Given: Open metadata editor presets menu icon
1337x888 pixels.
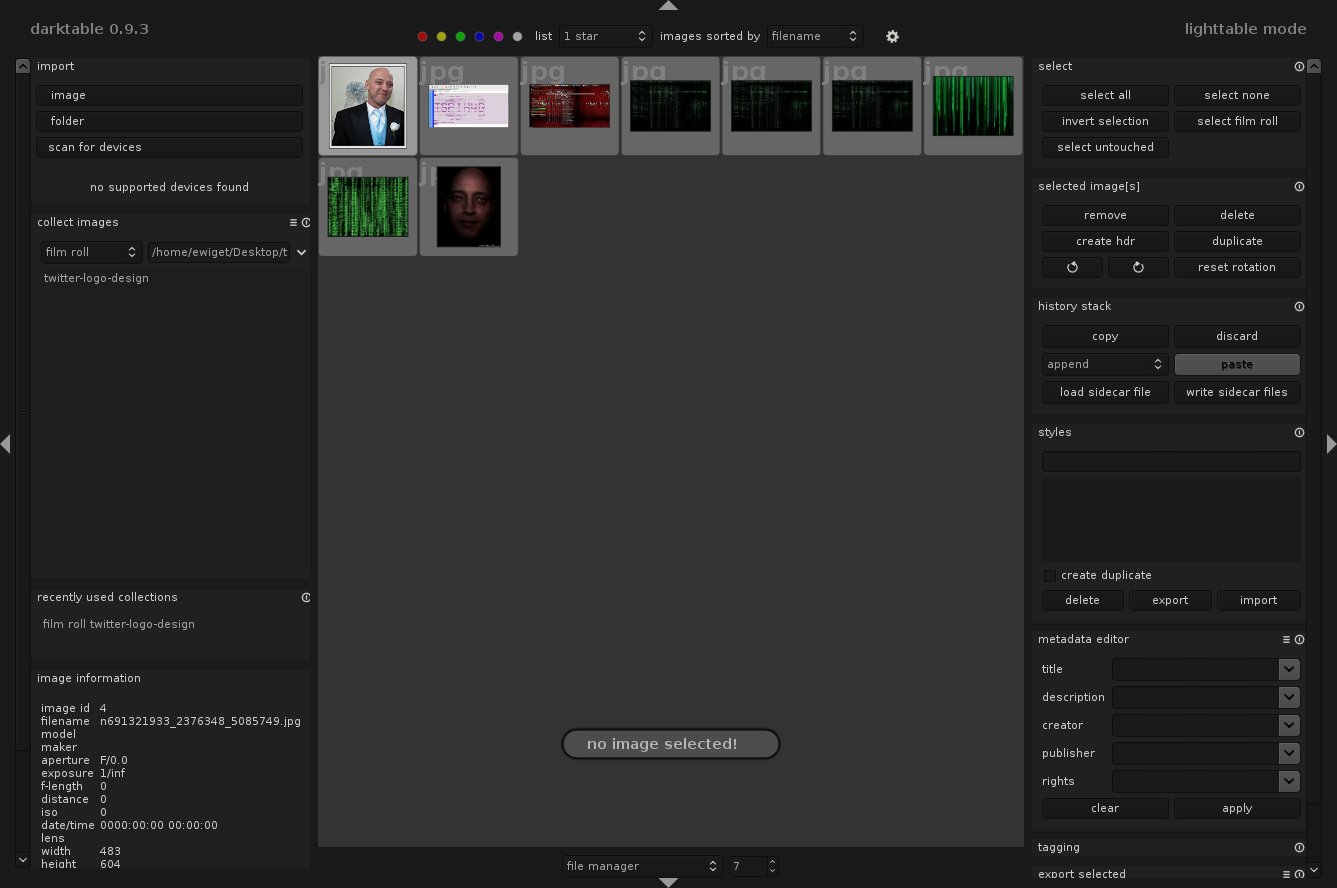Looking at the screenshot, I should (x=1287, y=639).
